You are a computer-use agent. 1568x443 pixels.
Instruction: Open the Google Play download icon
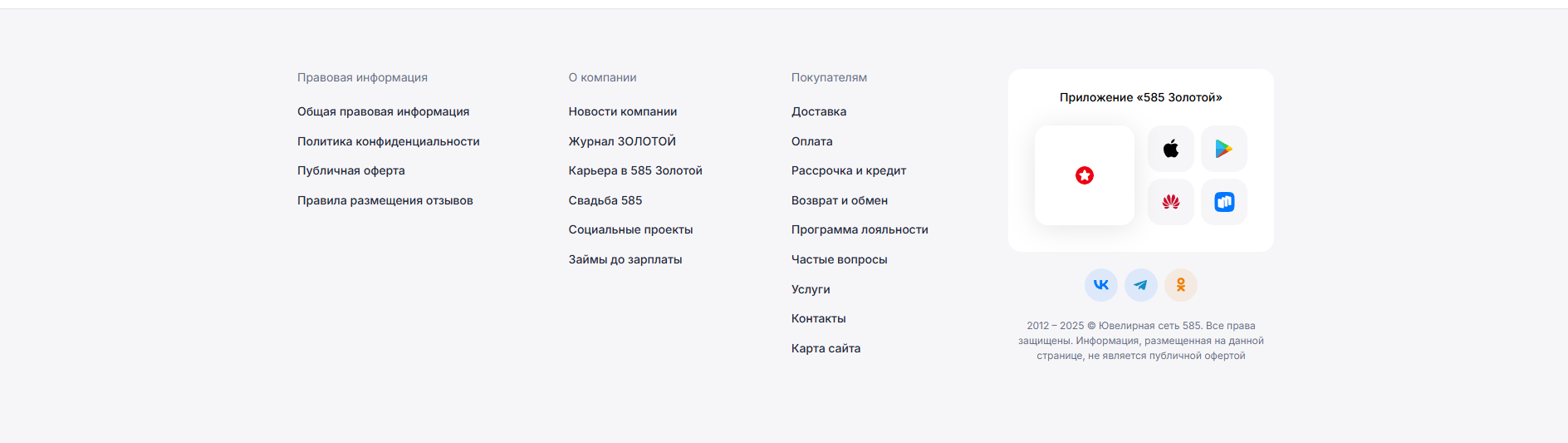pyautogui.click(x=1224, y=149)
